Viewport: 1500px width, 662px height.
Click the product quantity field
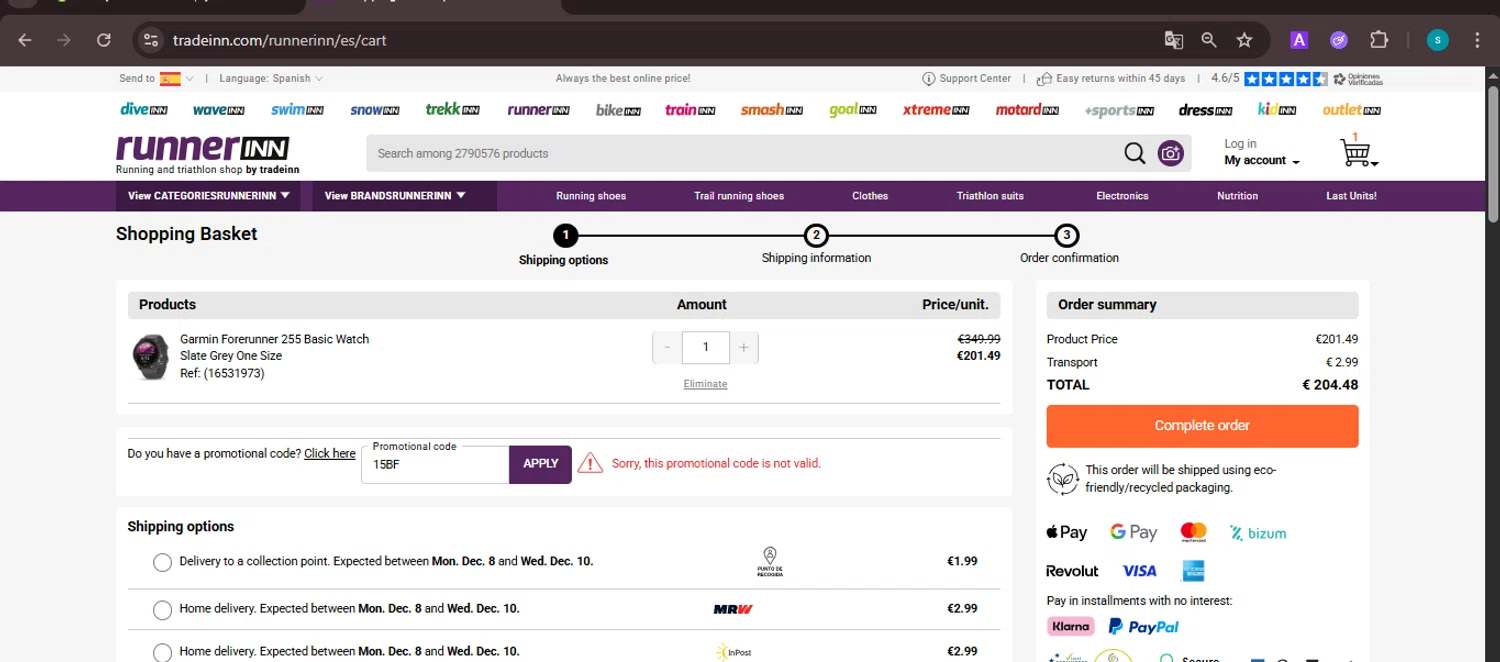coord(705,348)
